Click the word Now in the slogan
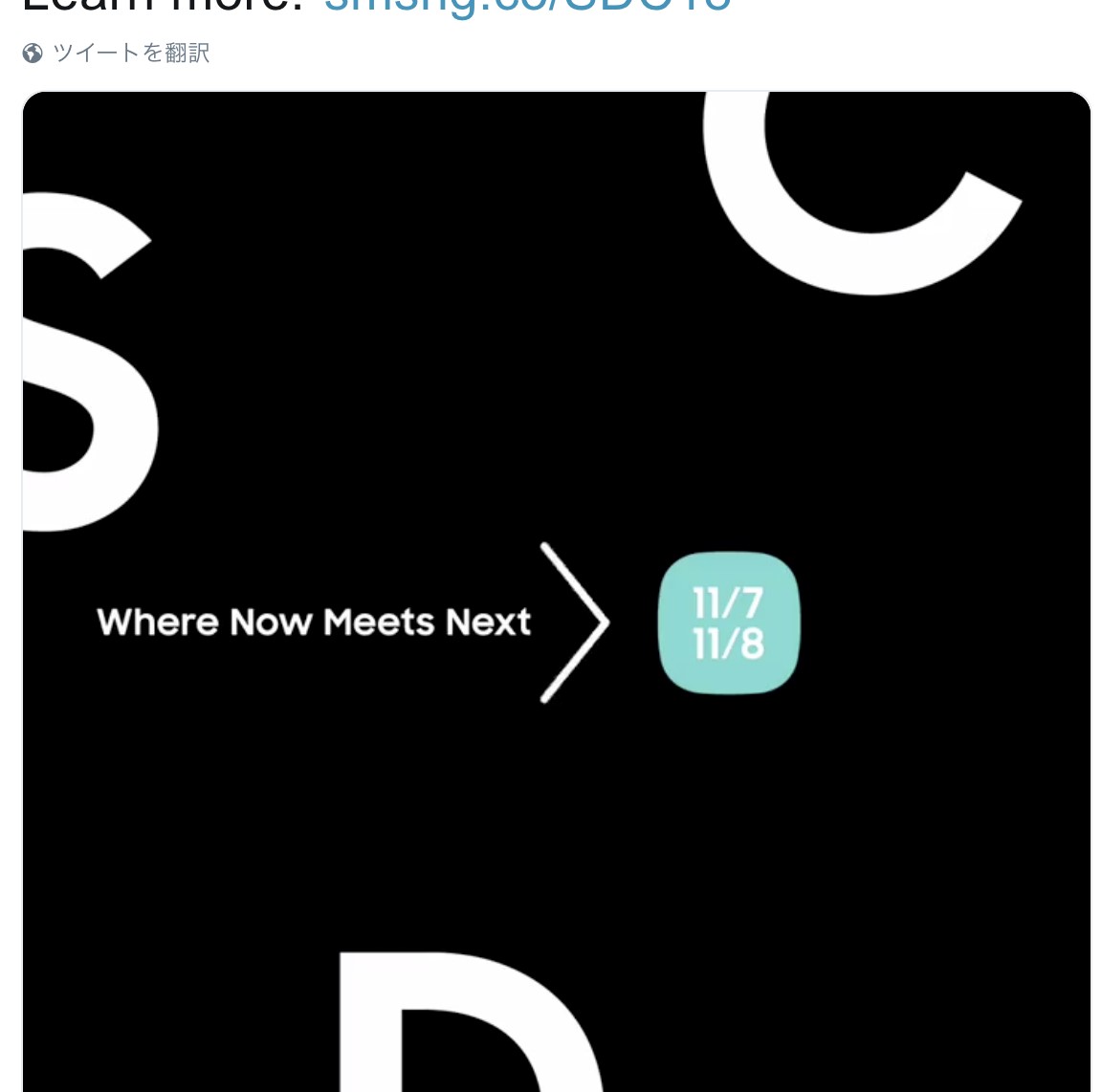 [271, 622]
